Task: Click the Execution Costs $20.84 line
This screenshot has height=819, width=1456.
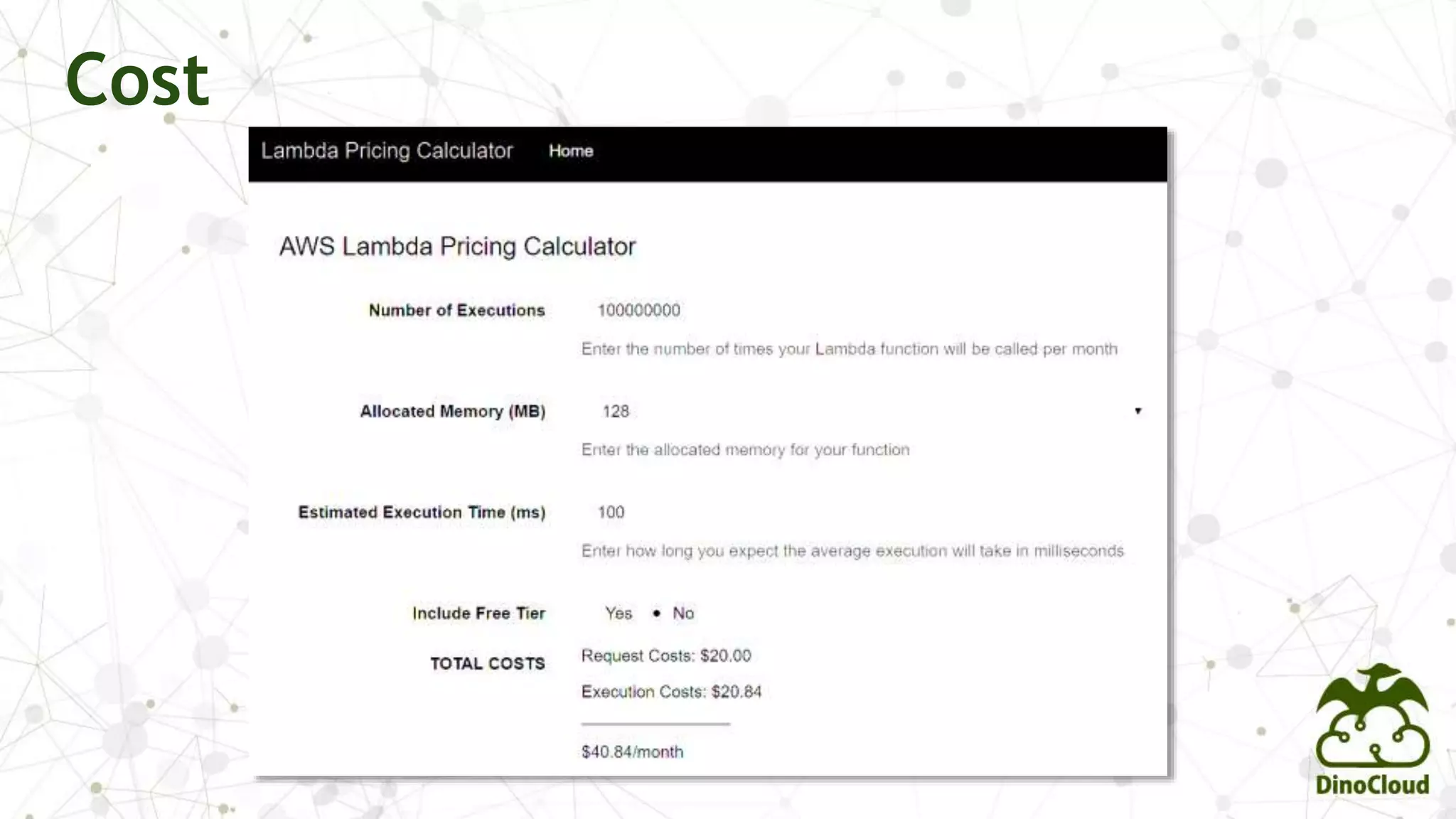Action: 671,691
